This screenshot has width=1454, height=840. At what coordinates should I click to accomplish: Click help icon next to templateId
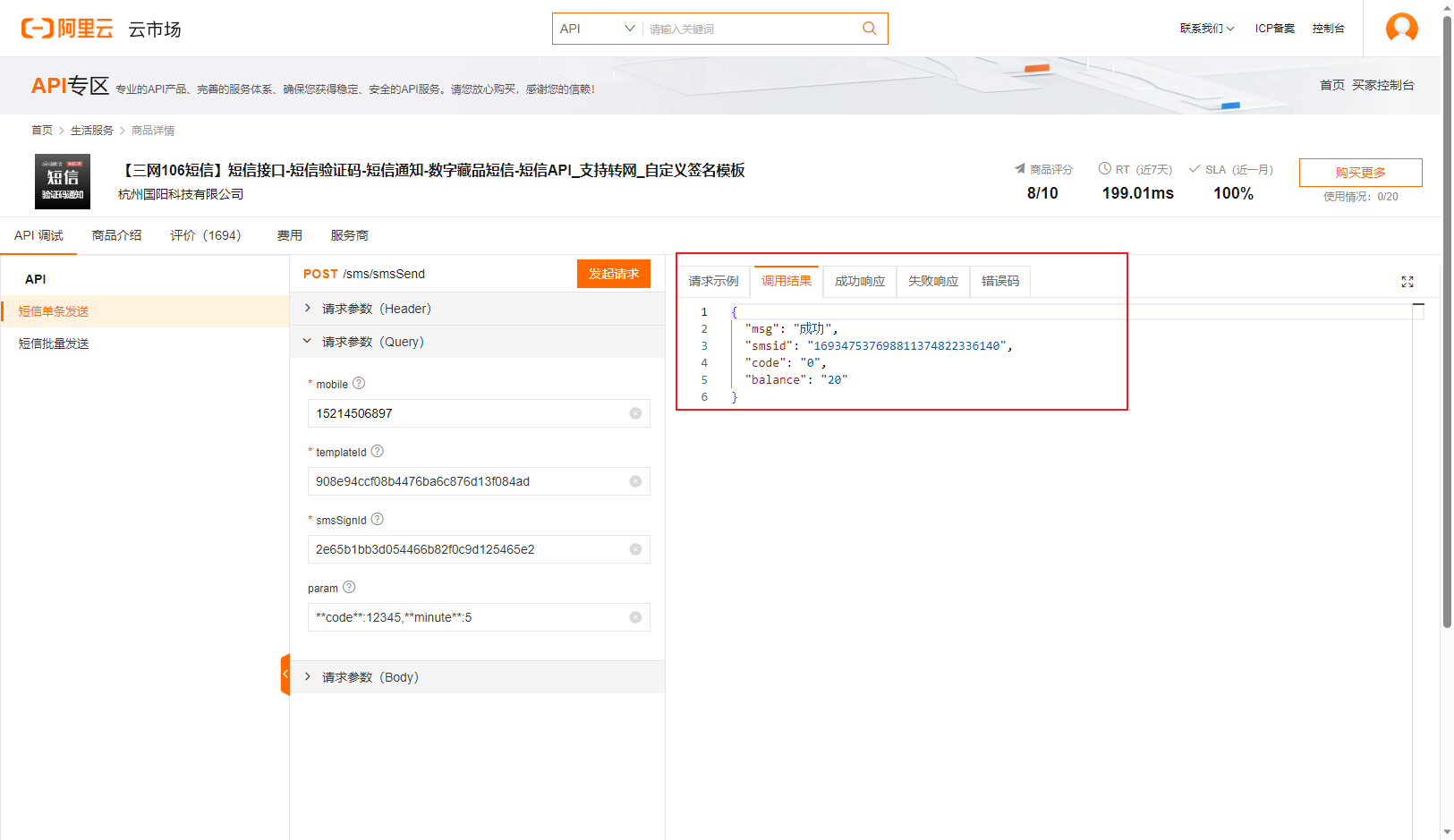pos(377,451)
